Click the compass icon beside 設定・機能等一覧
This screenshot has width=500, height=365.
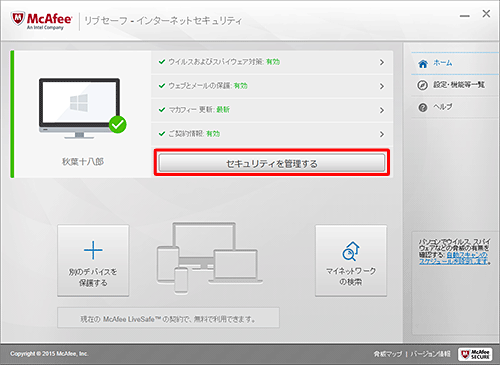pos(422,85)
